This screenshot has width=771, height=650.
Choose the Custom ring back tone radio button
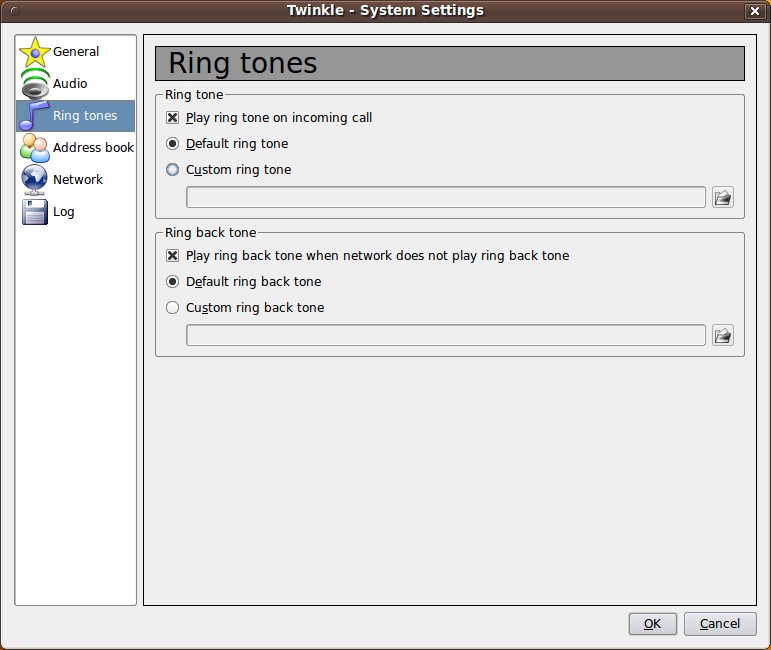click(x=173, y=308)
